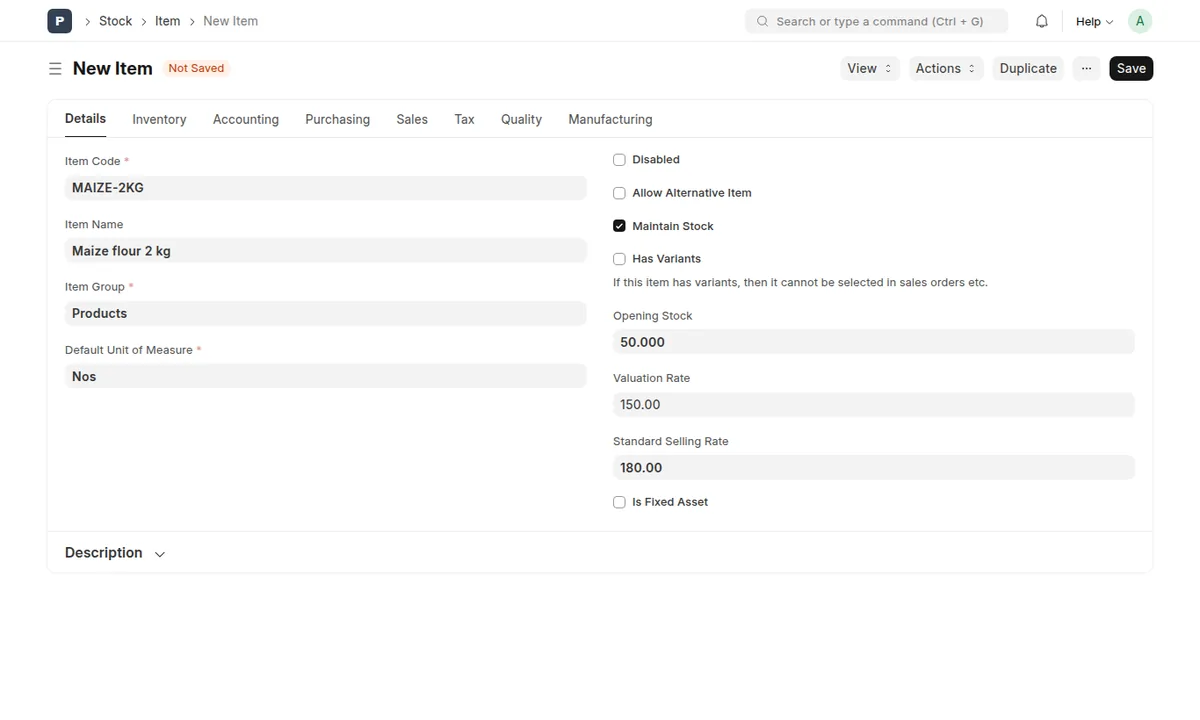Edit the Opening Stock field

(874, 342)
